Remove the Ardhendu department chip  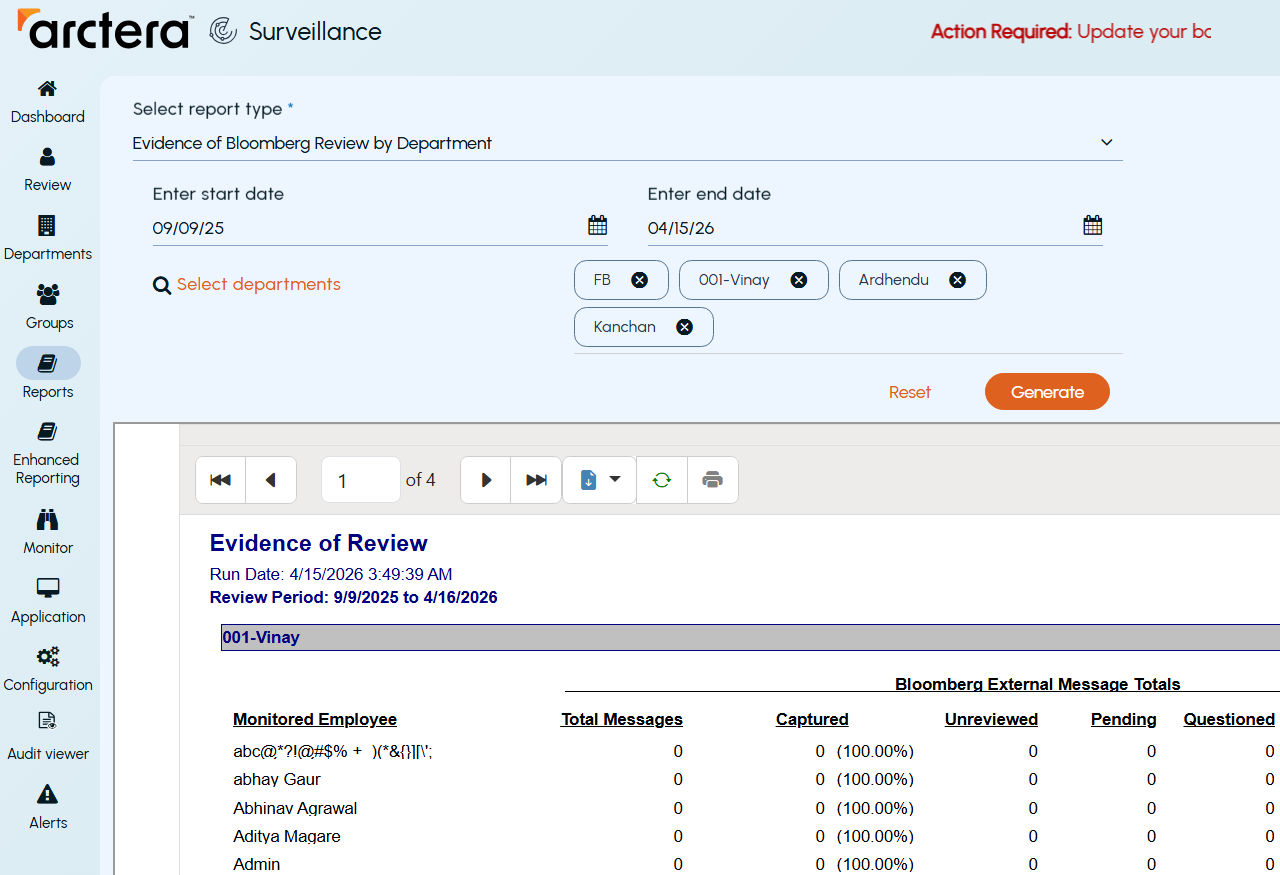tap(957, 280)
